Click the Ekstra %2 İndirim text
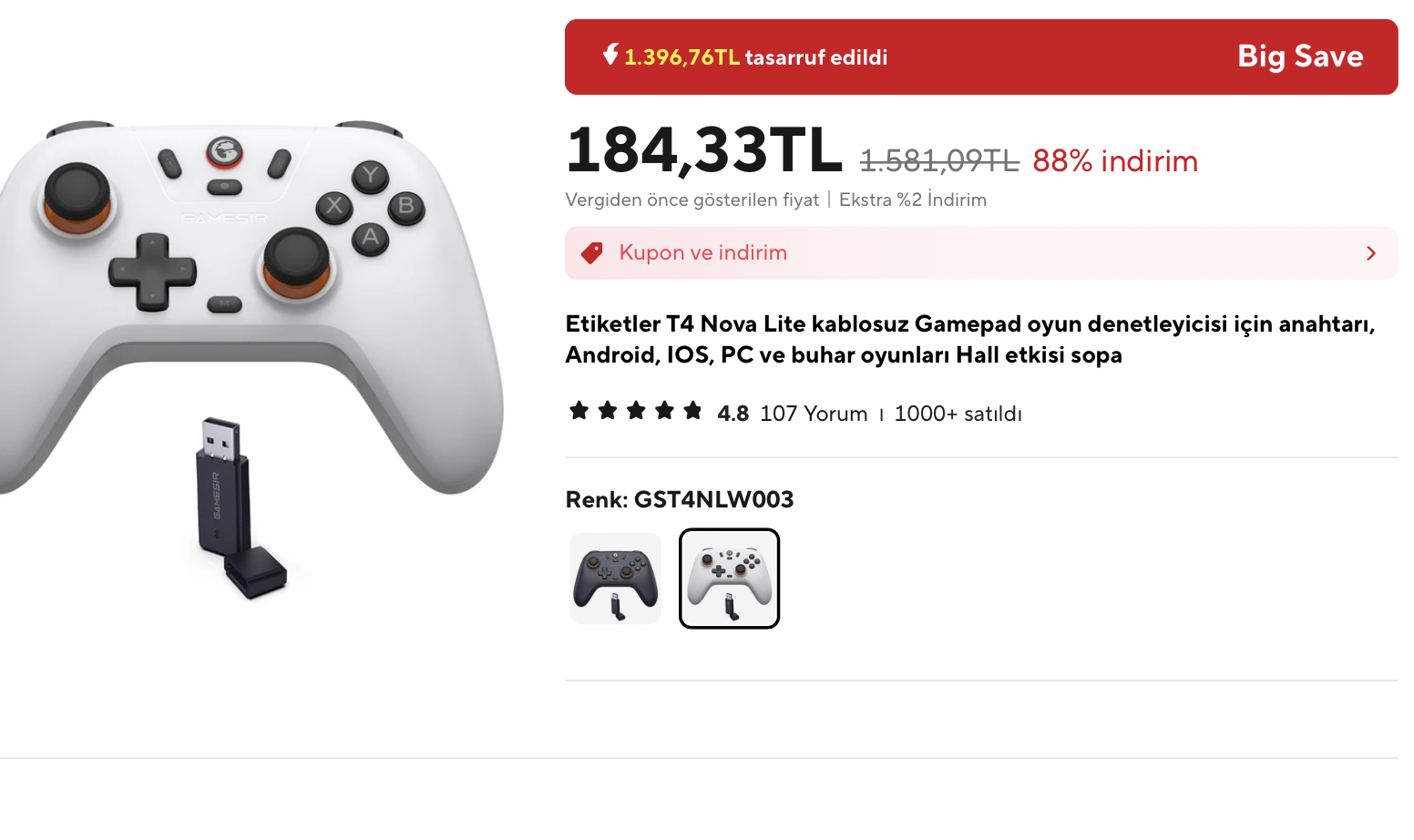The image size is (1414, 840). coord(912,200)
